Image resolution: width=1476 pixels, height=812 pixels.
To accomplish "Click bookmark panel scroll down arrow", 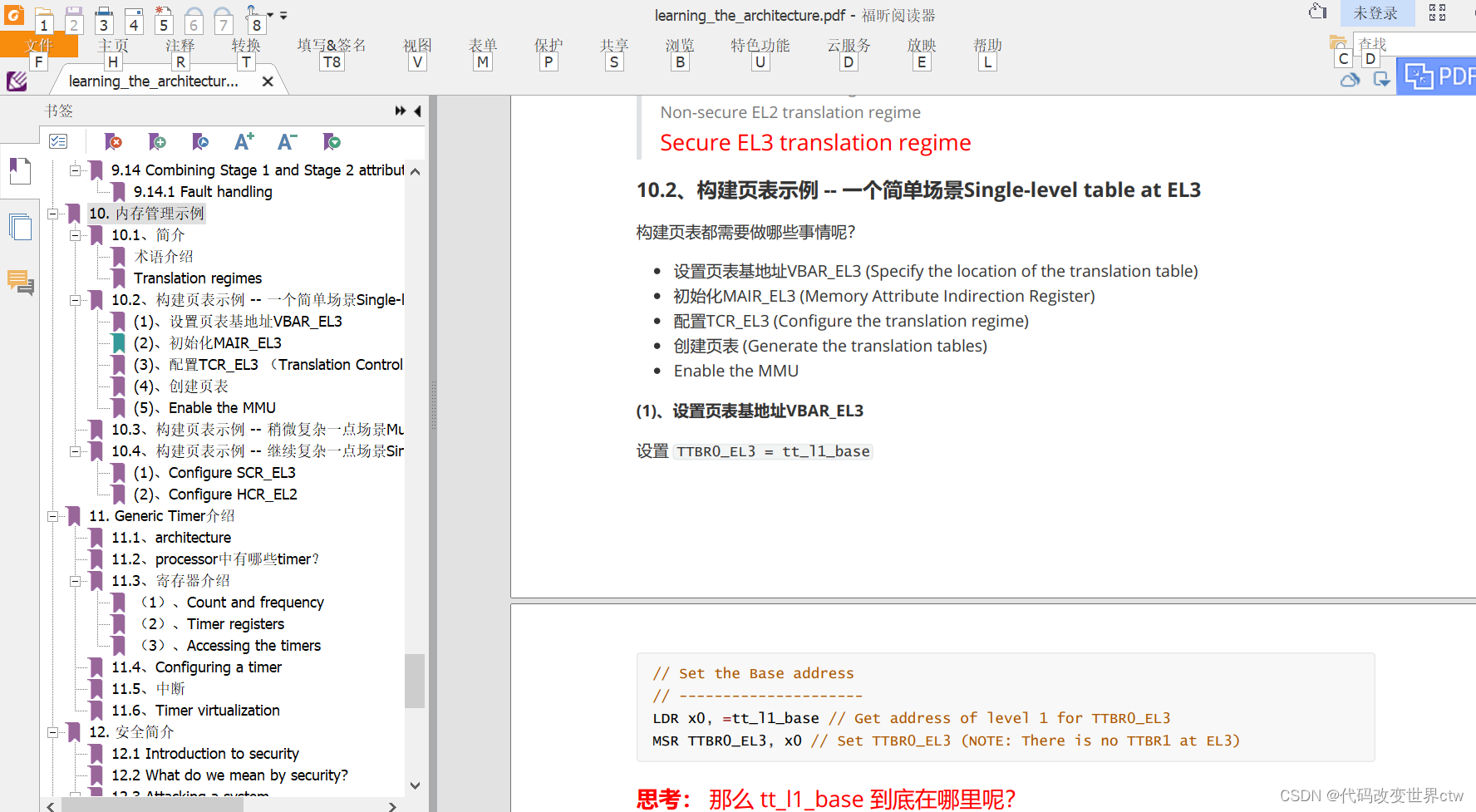I will (415, 785).
